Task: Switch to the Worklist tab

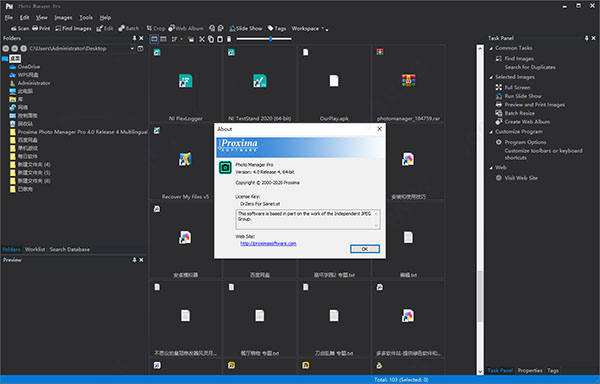Action: (35, 249)
